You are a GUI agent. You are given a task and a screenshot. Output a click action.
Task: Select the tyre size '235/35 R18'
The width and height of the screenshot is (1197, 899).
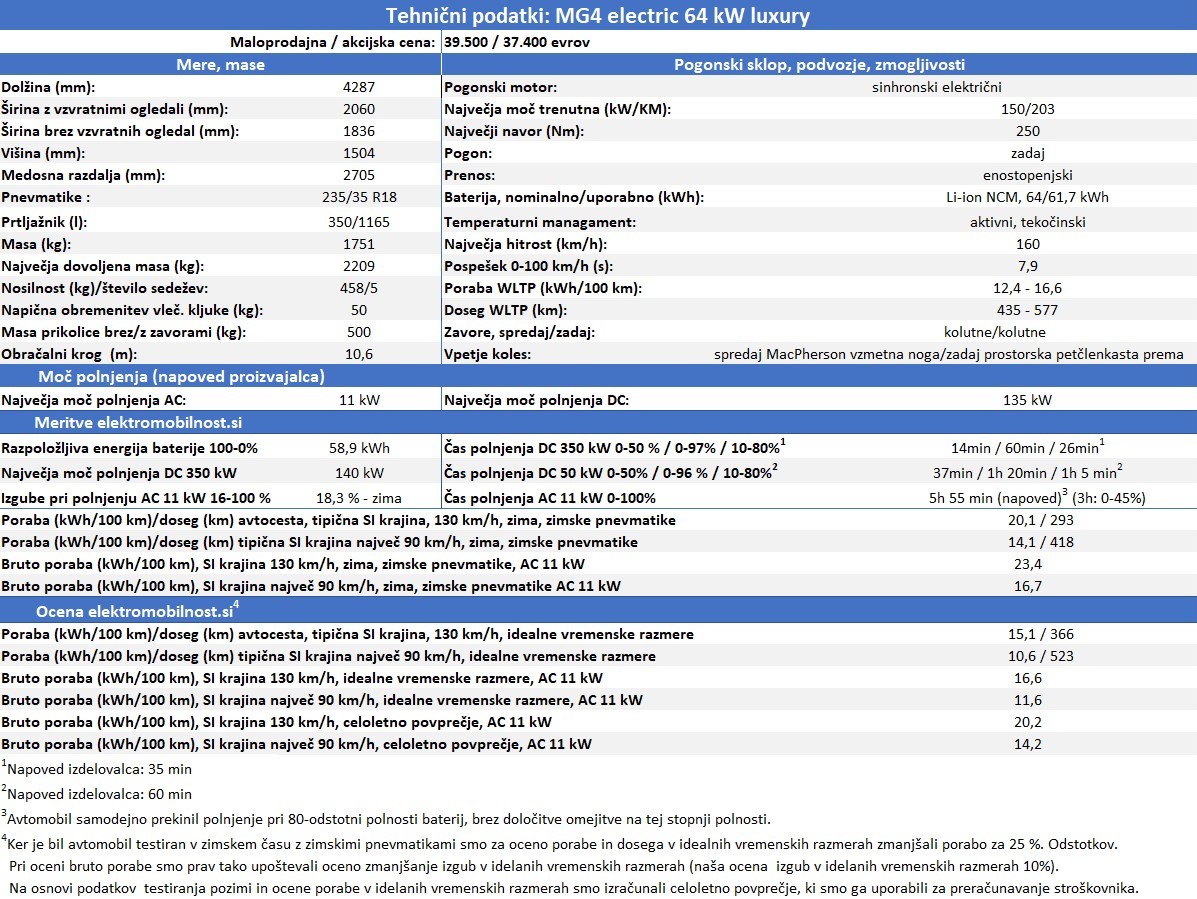pyautogui.click(x=359, y=197)
